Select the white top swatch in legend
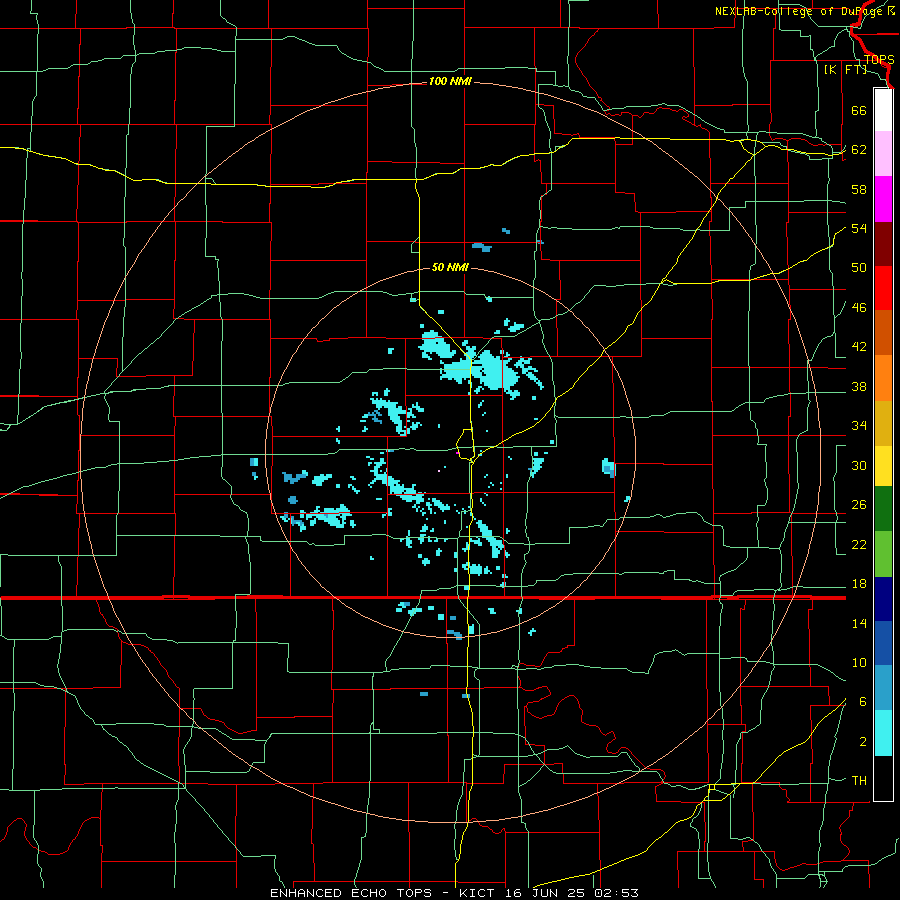Screen dimensions: 900x900 (883, 110)
